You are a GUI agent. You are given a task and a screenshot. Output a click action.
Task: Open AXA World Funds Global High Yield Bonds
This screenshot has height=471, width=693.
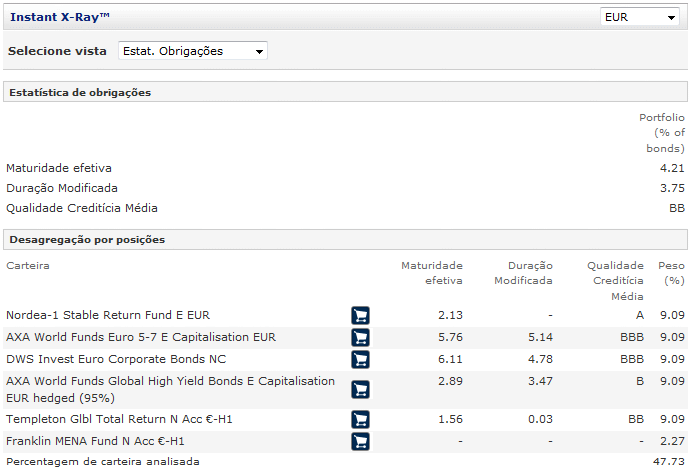(170, 389)
